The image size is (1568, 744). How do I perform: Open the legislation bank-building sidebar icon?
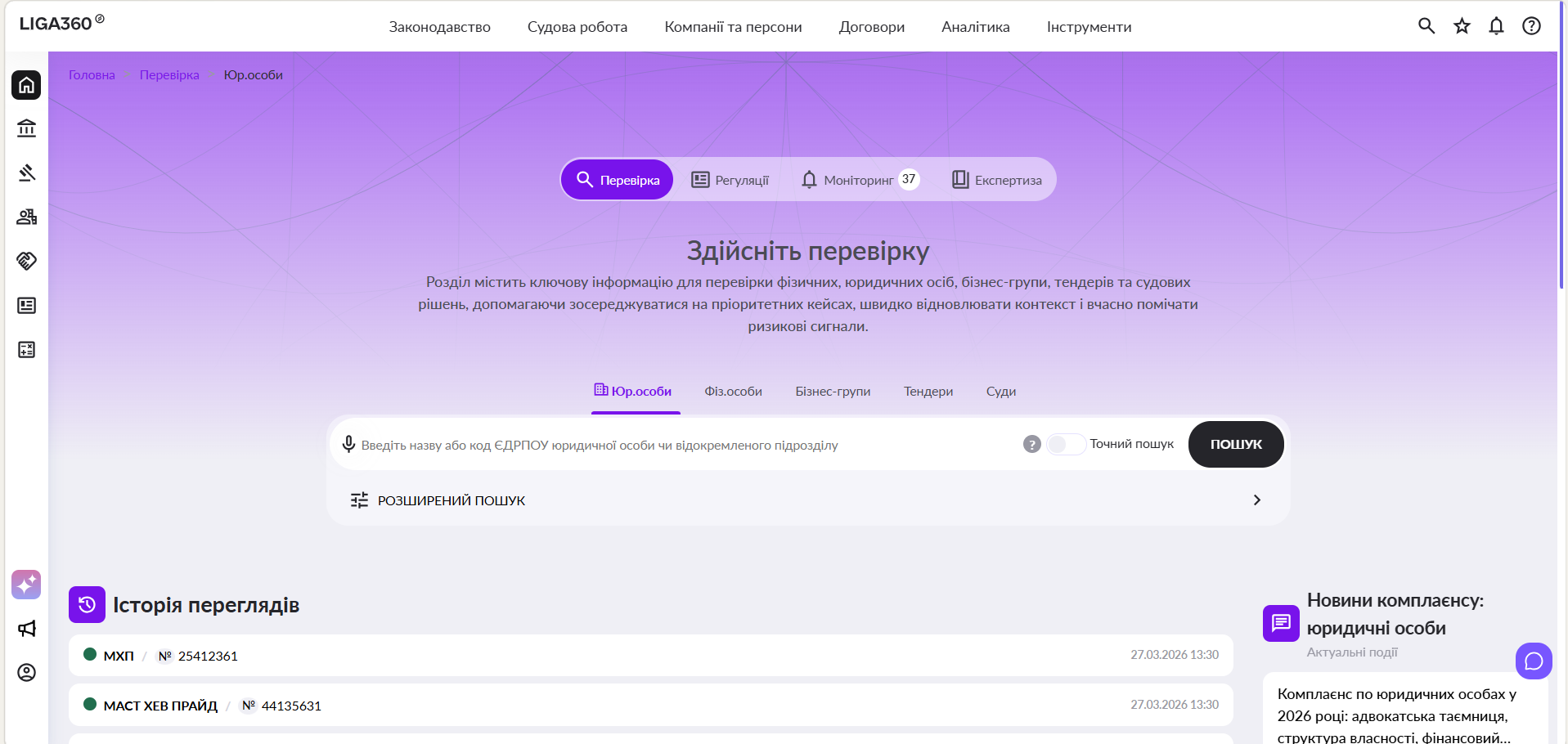click(26, 128)
